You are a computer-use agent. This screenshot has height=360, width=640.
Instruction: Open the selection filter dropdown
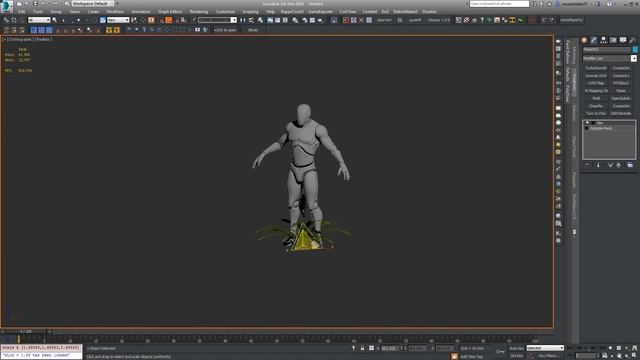tap(39, 20)
